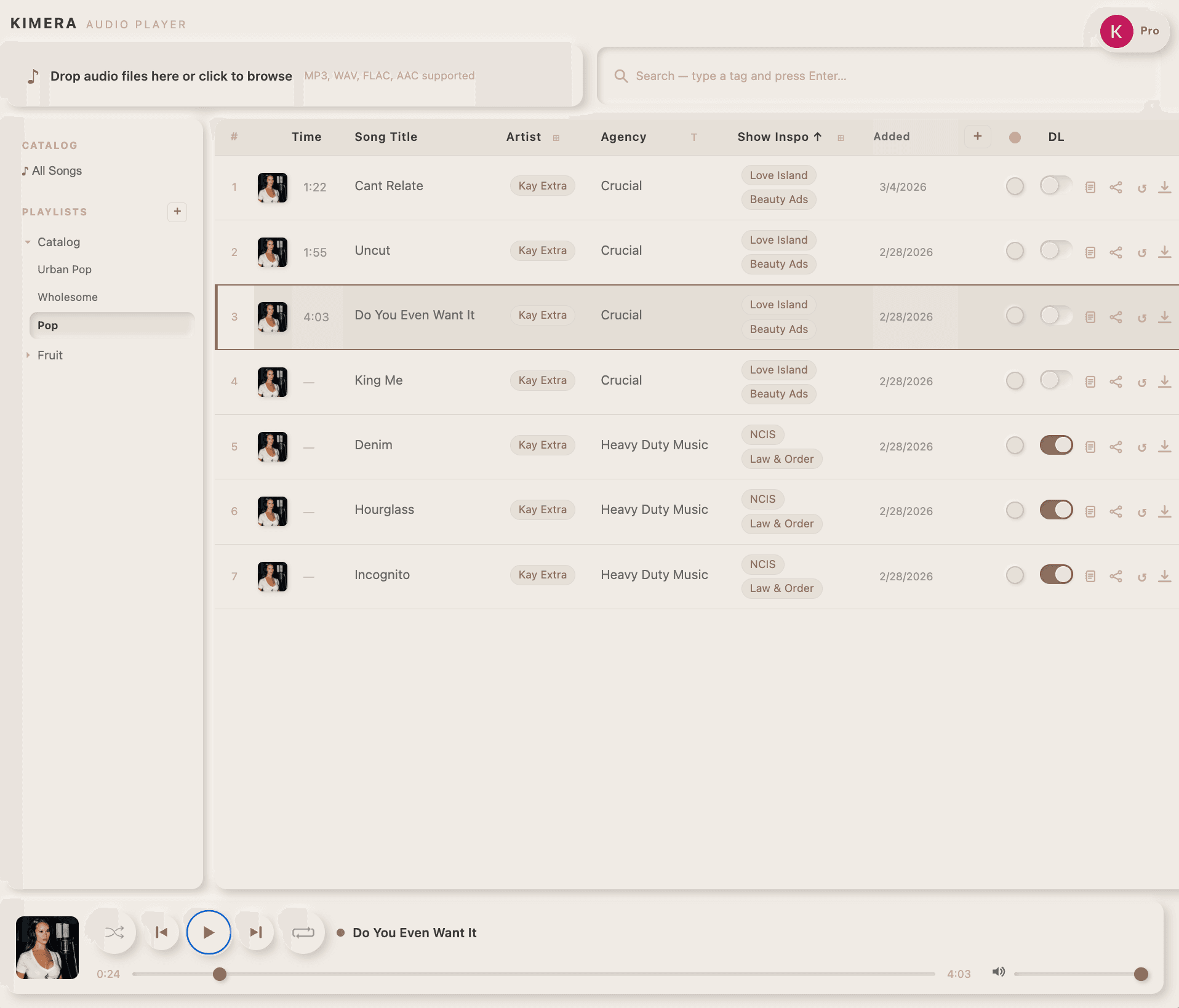Image resolution: width=1179 pixels, height=1008 pixels.
Task: Switch to the Urban Pop playlist
Action: [65, 269]
